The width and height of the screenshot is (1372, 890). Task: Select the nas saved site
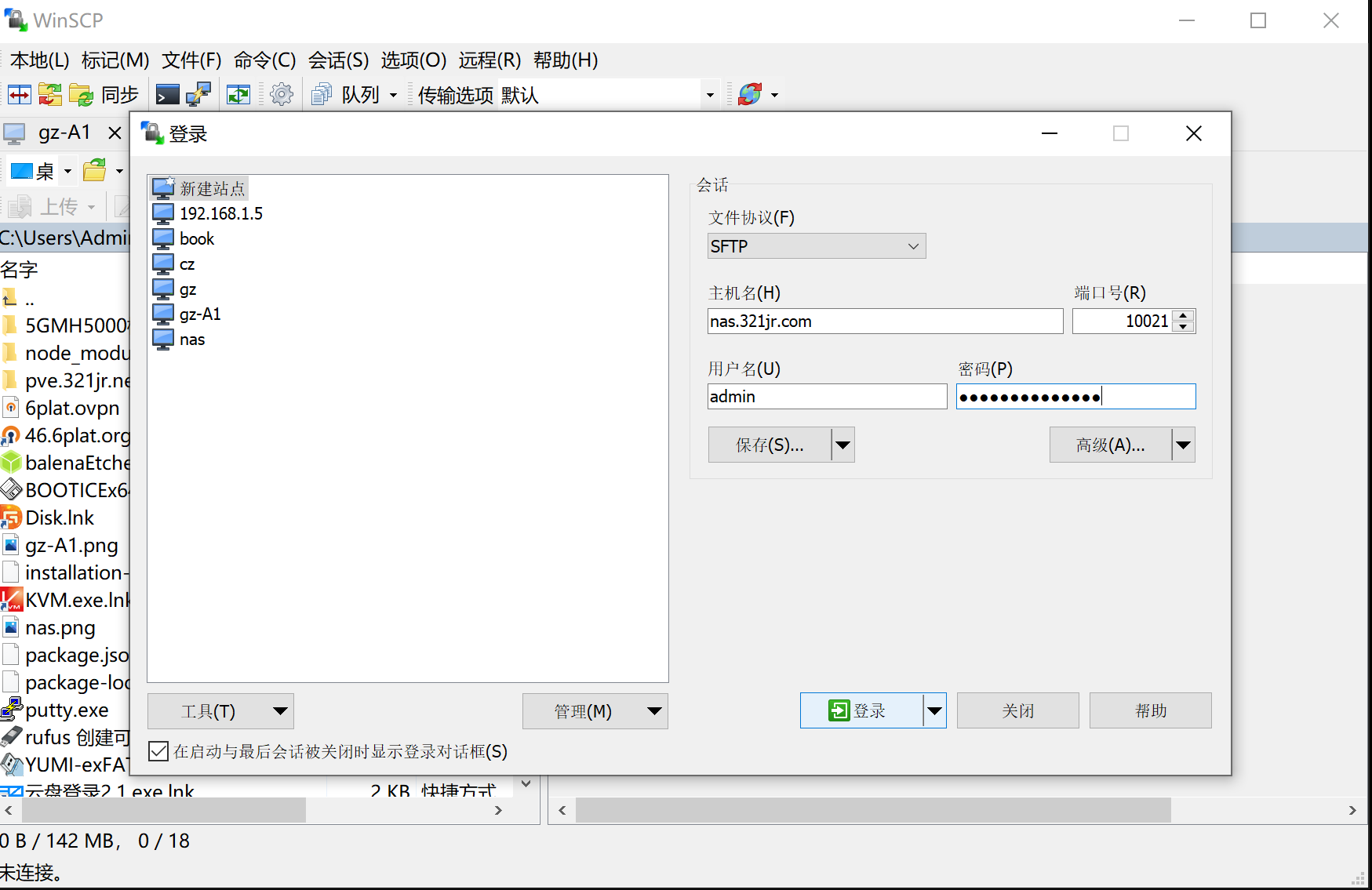(179, 339)
